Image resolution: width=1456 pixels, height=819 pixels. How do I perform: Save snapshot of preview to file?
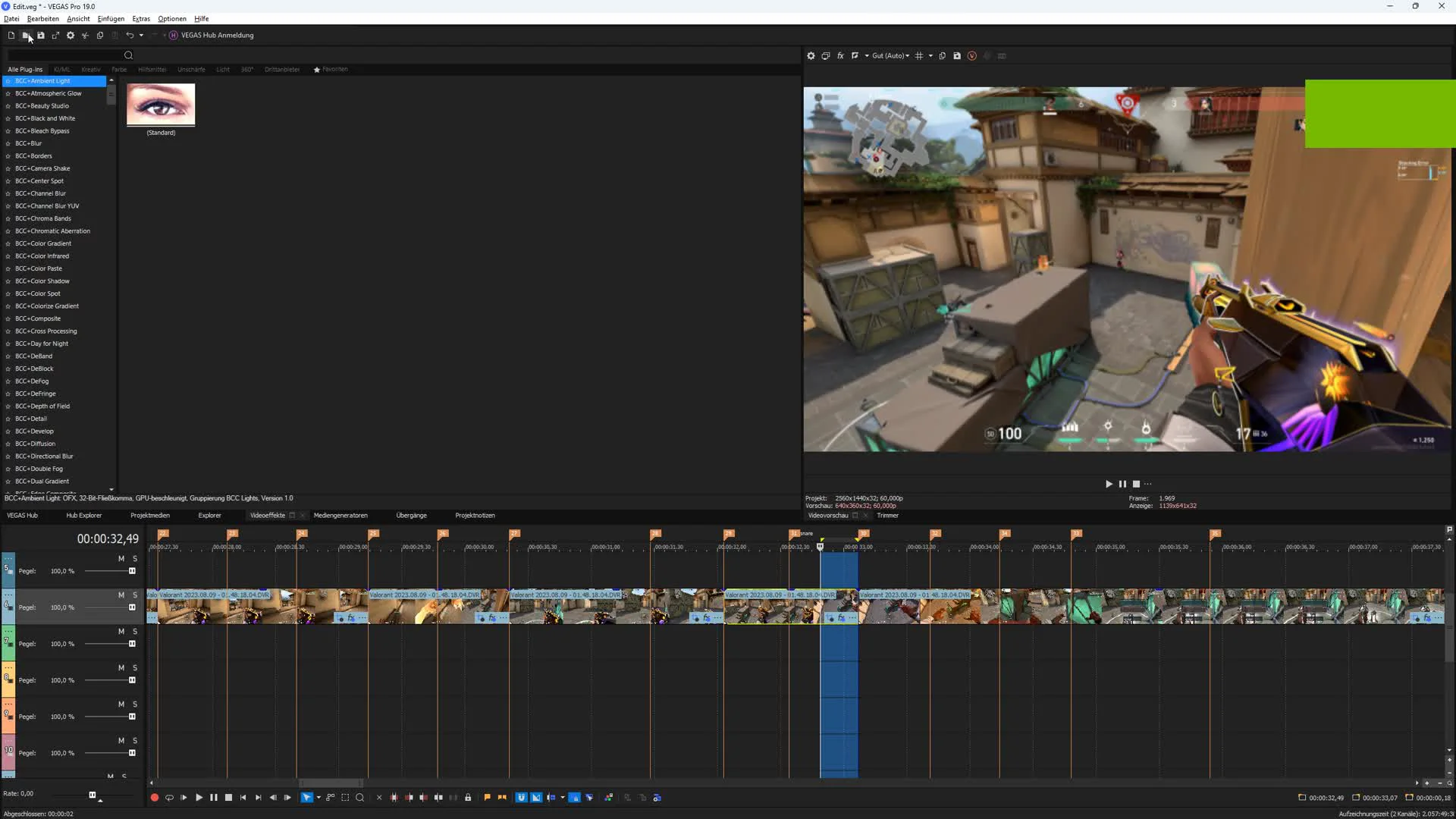pos(957,56)
